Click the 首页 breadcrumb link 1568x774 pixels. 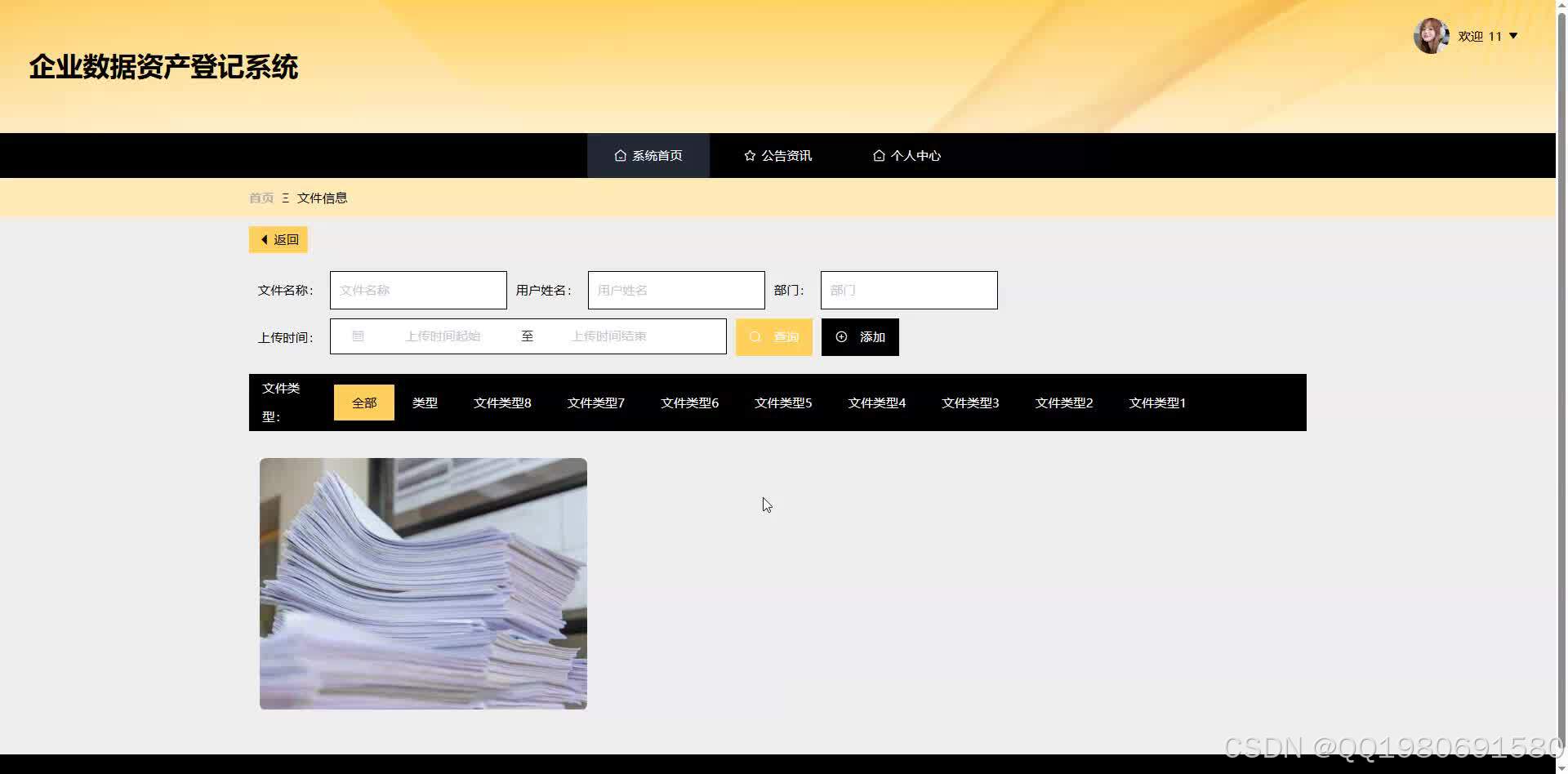tap(261, 198)
